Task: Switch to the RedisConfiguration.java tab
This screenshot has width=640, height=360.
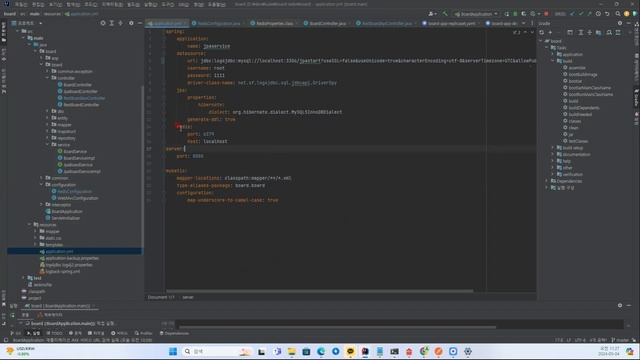Action: click(x=217, y=23)
